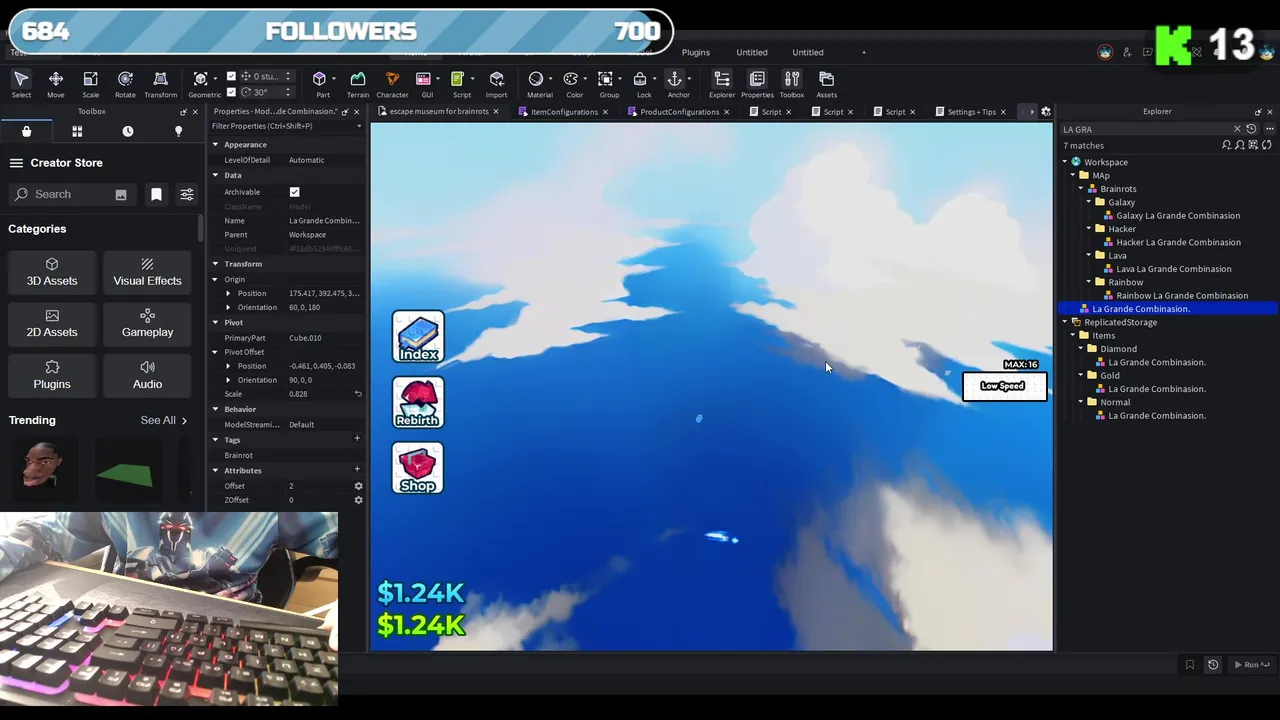Viewport: 1280px width, 720px height.
Task: Toggle the Anchor tool
Action: tap(678, 84)
